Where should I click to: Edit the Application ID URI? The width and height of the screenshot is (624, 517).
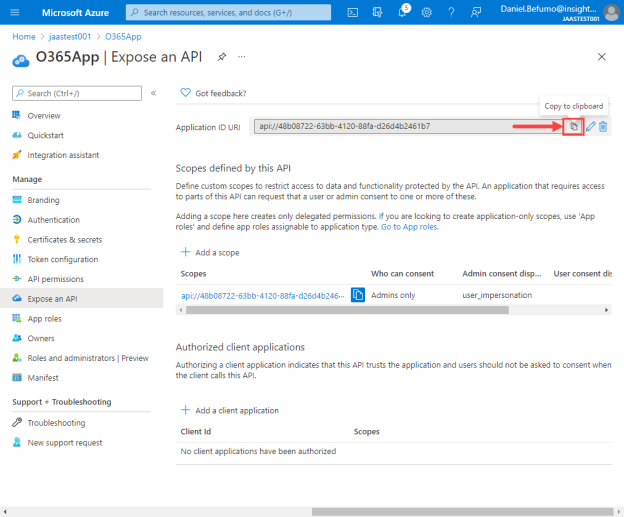tap(591, 127)
